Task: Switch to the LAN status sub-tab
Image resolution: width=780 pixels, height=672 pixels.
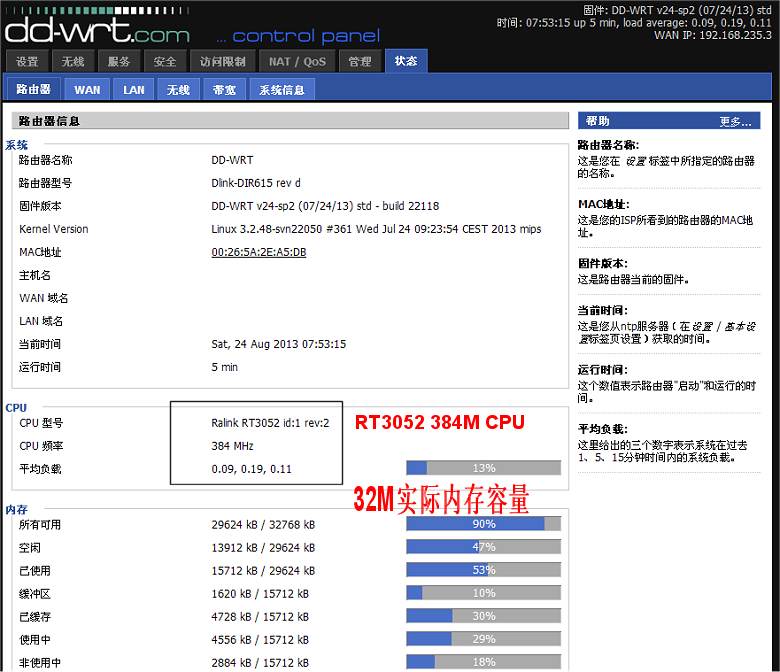Action: [x=134, y=90]
